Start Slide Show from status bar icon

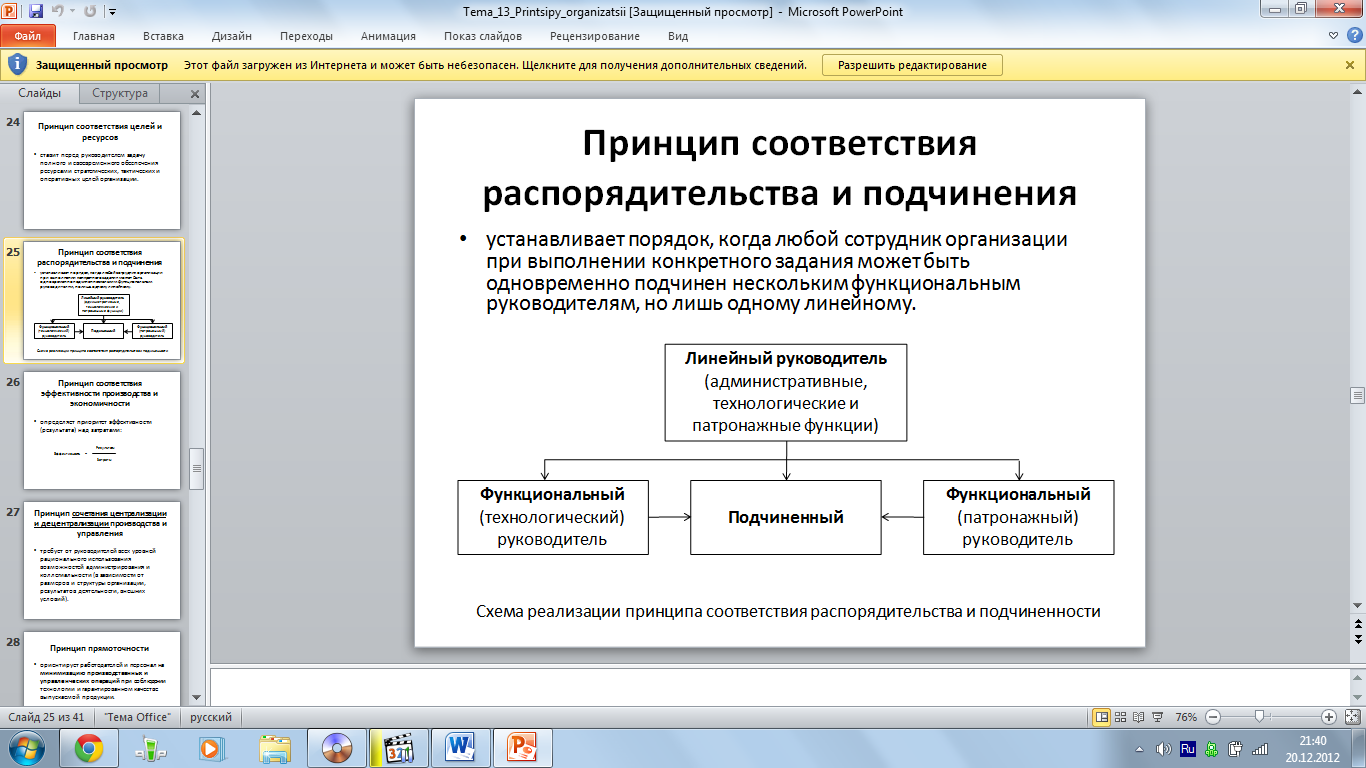click(1155, 717)
